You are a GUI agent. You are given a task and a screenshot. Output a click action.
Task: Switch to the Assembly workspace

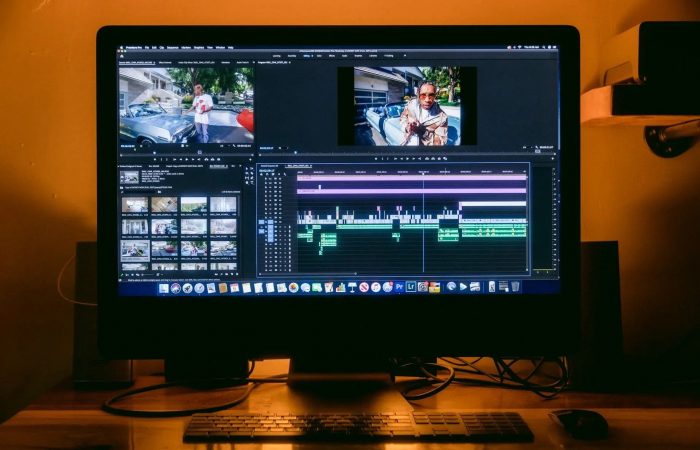[292, 56]
